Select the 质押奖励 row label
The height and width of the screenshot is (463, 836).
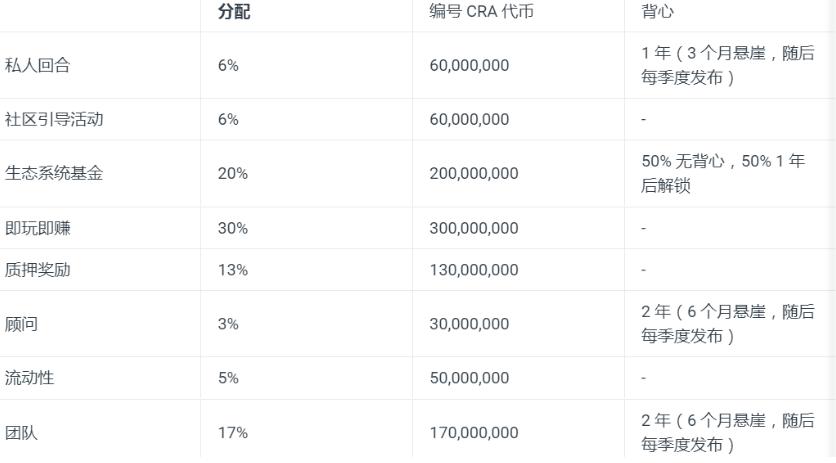coord(37,269)
